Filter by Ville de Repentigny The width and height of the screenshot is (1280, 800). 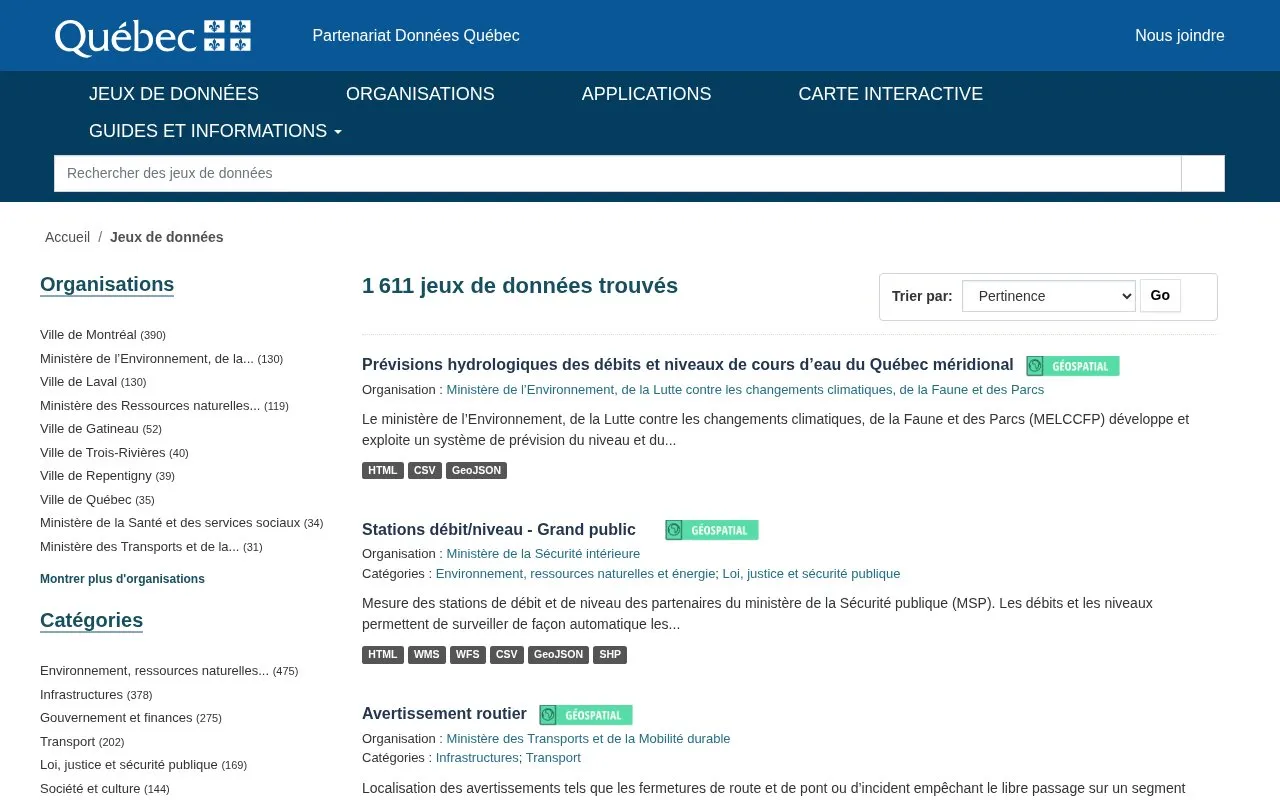(107, 476)
